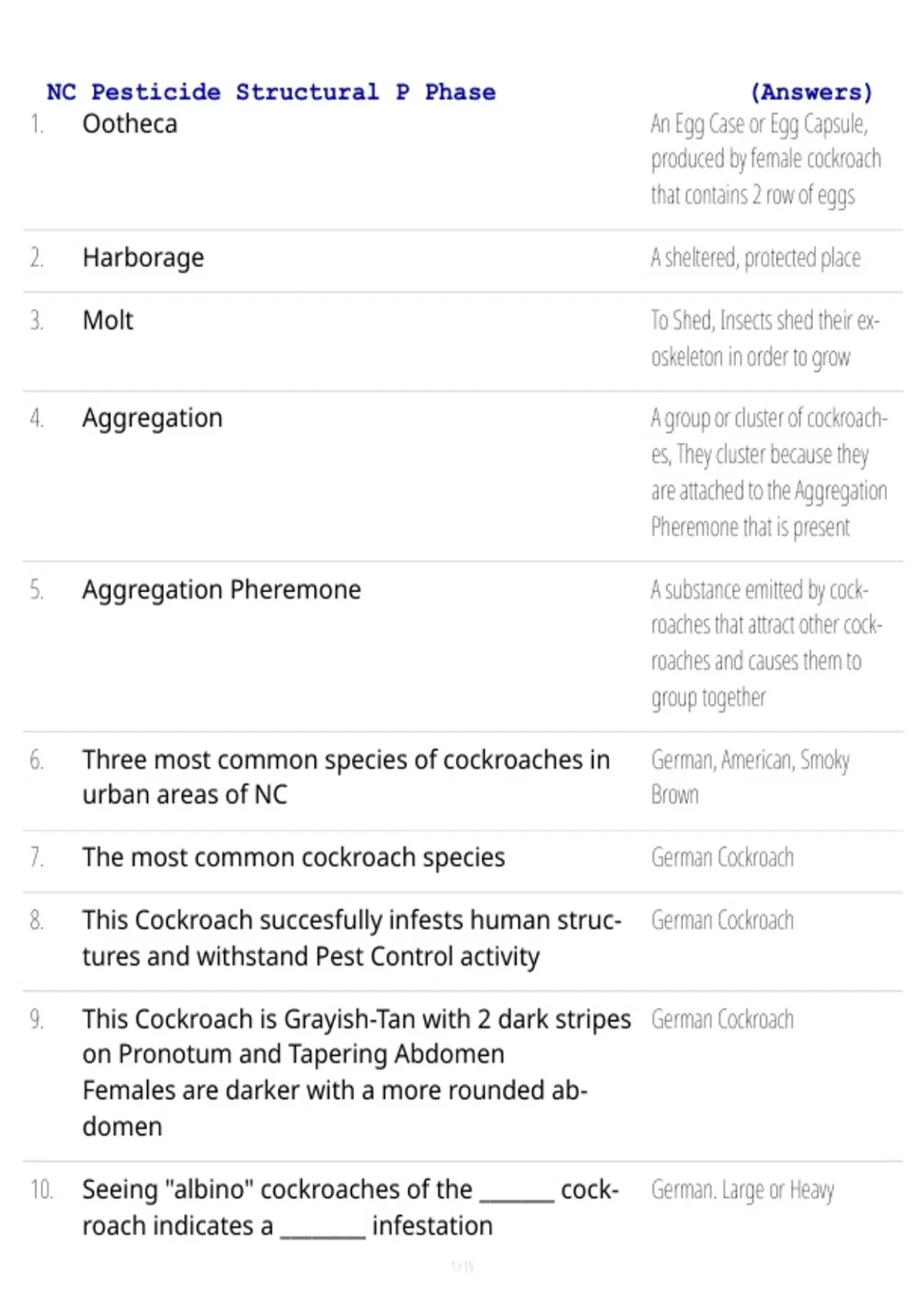Select the term 'Aggregation Pheremone'
The width and height of the screenshot is (924, 1309).
[222, 591]
